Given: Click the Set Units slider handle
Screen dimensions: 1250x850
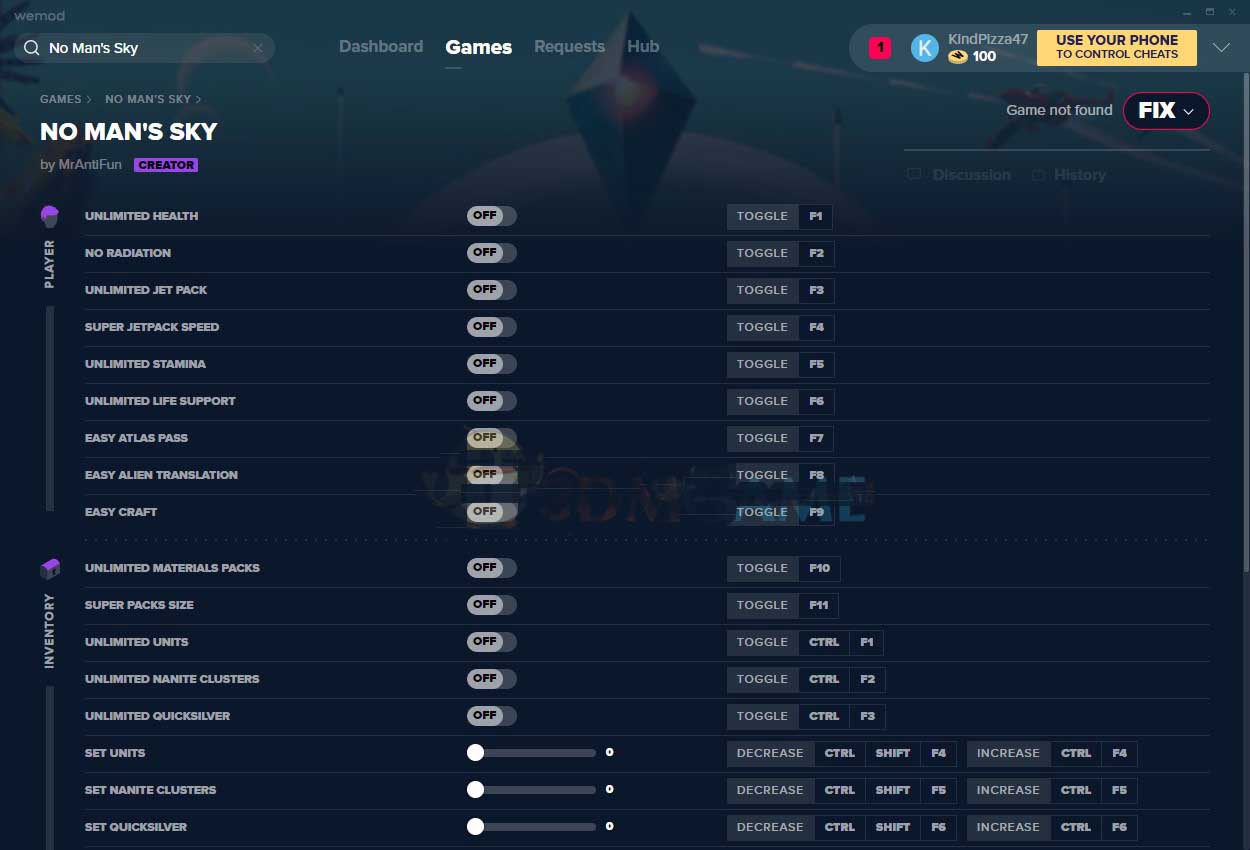Looking at the screenshot, I should tap(475, 753).
